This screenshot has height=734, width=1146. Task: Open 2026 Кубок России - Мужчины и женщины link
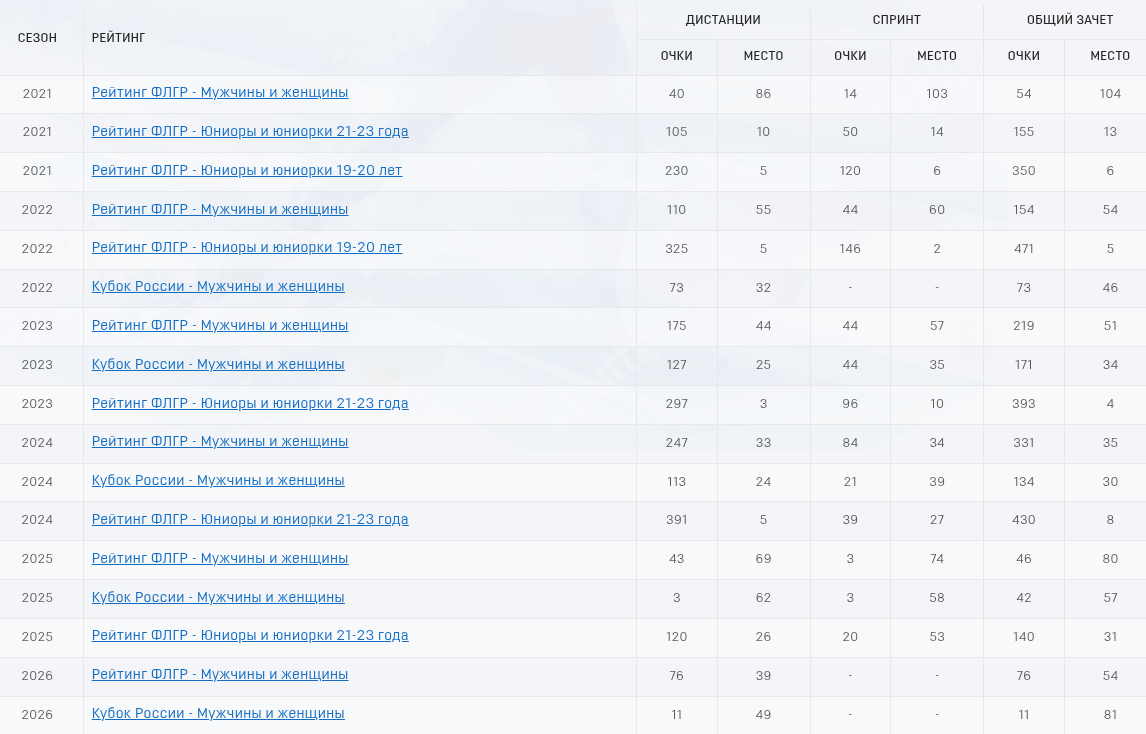tap(218, 713)
